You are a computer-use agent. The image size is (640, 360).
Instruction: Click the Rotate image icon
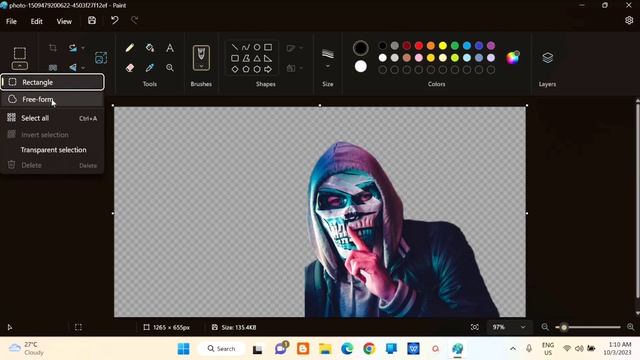point(73,48)
